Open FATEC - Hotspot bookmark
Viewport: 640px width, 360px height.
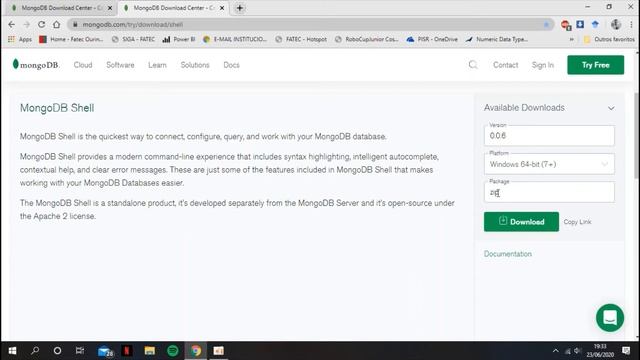(x=301, y=39)
